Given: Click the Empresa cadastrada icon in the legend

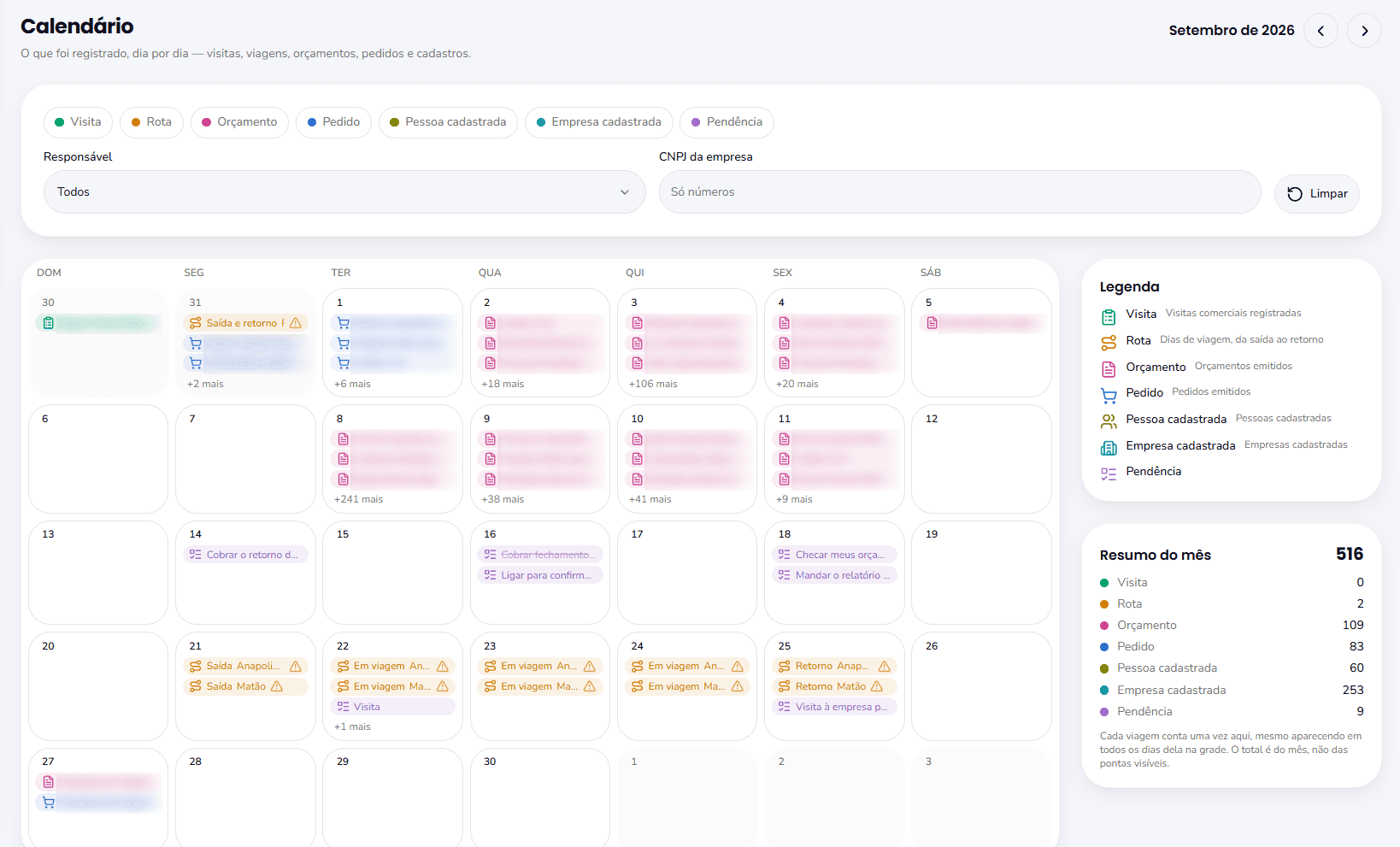Looking at the screenshot, I should point(1109,448).
